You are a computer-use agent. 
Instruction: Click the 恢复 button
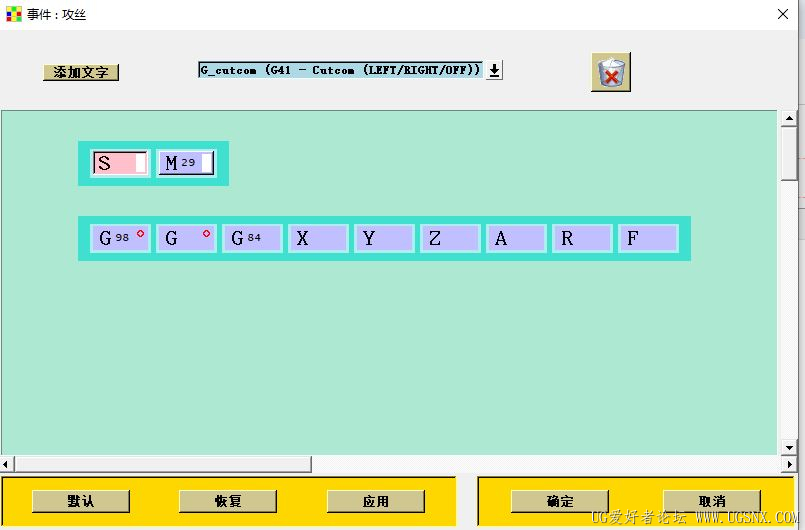coord(228,501)
